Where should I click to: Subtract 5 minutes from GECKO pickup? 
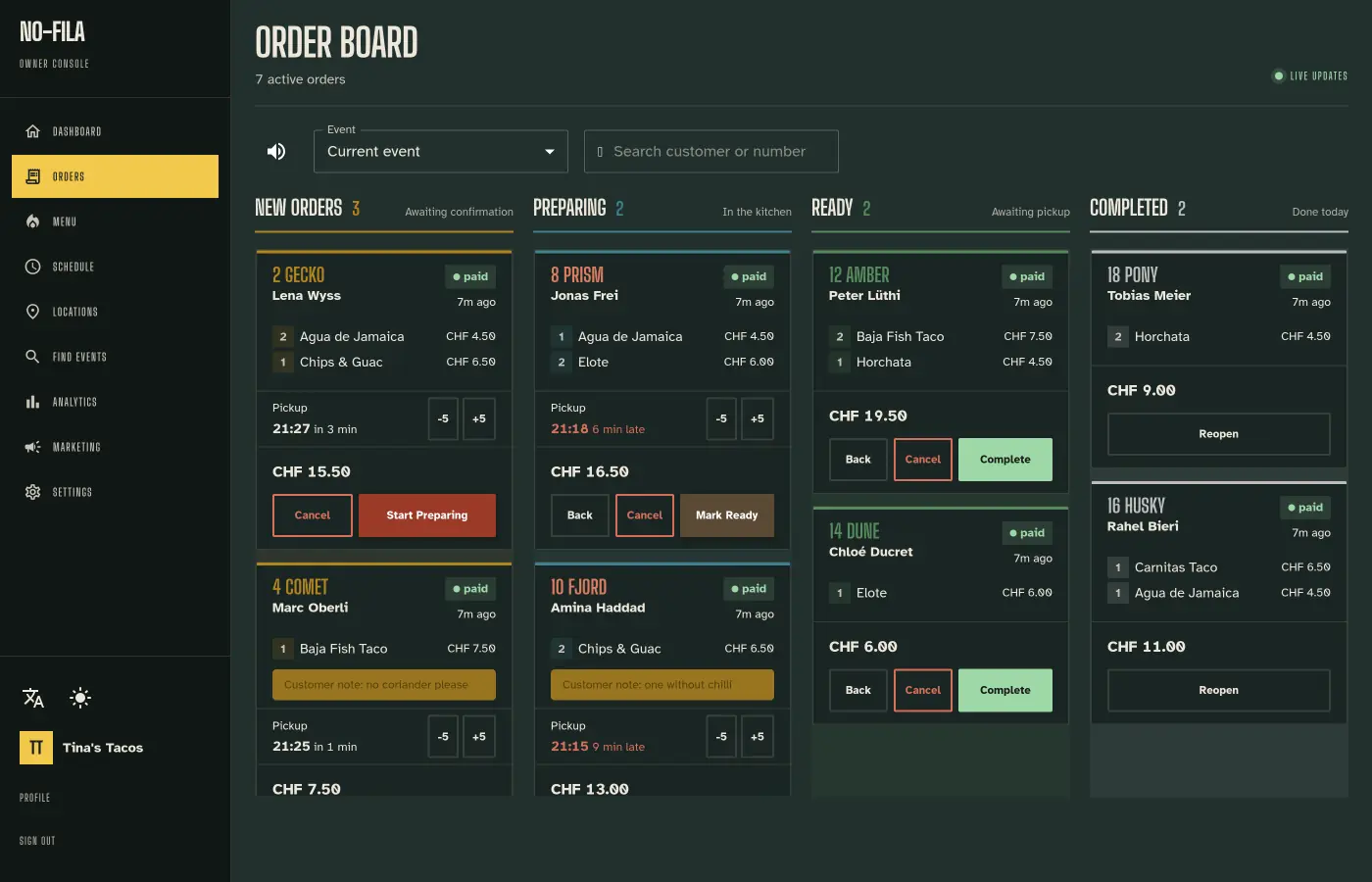coord(443,418)
